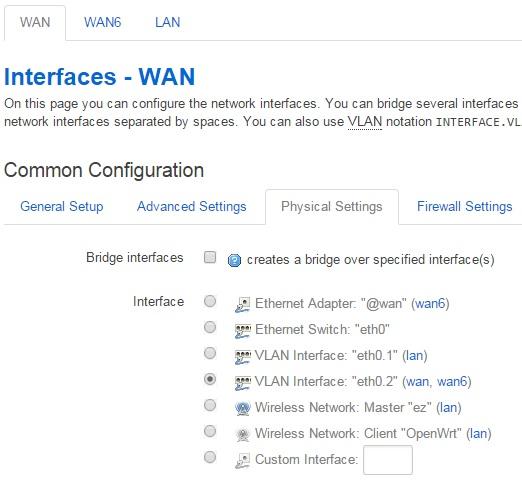Switch to the WAN6 tab
This screenshot has width=522, height=501.
(x=102, y=22)
